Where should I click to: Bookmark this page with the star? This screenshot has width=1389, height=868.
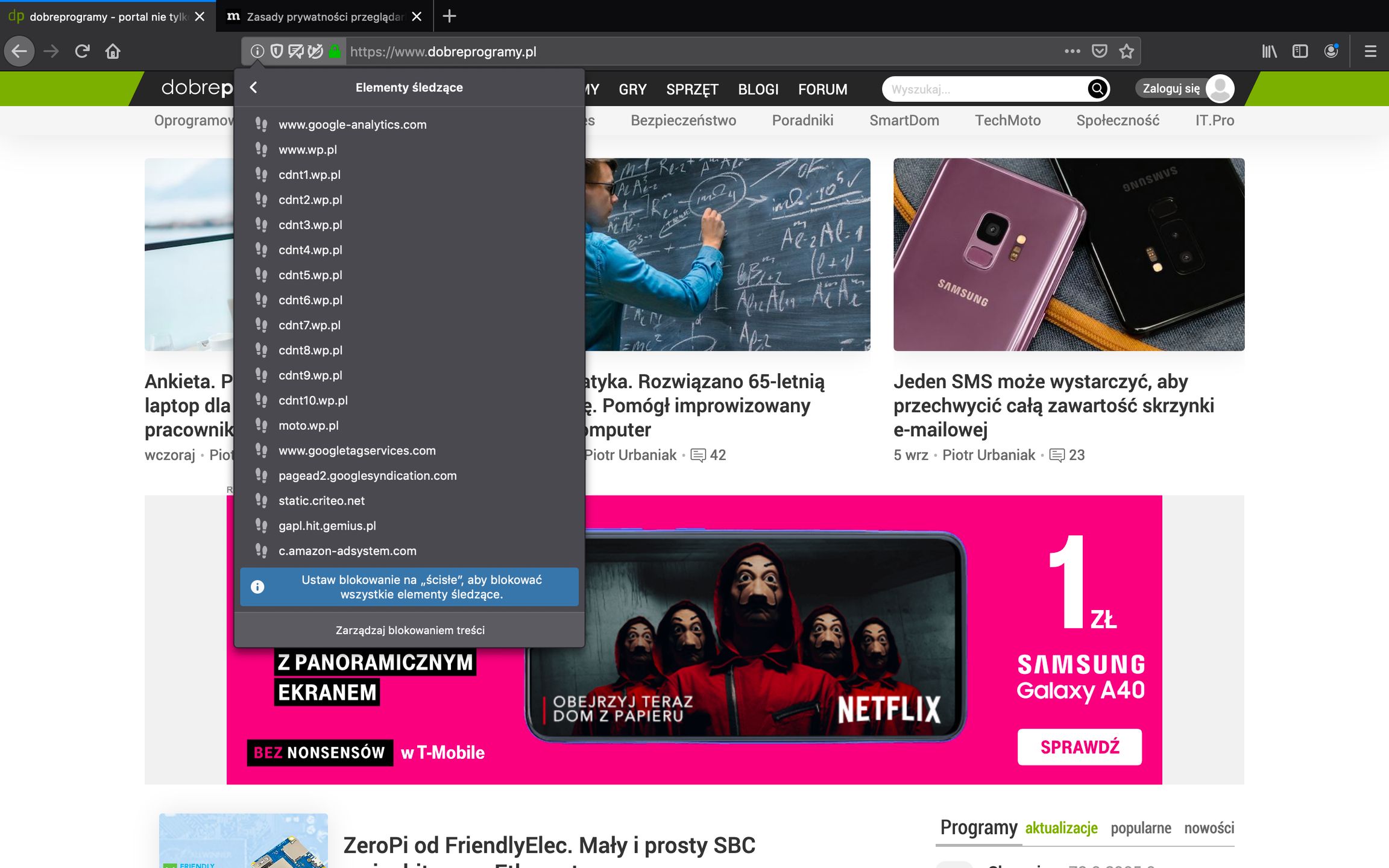click(x=1126, y=52)
